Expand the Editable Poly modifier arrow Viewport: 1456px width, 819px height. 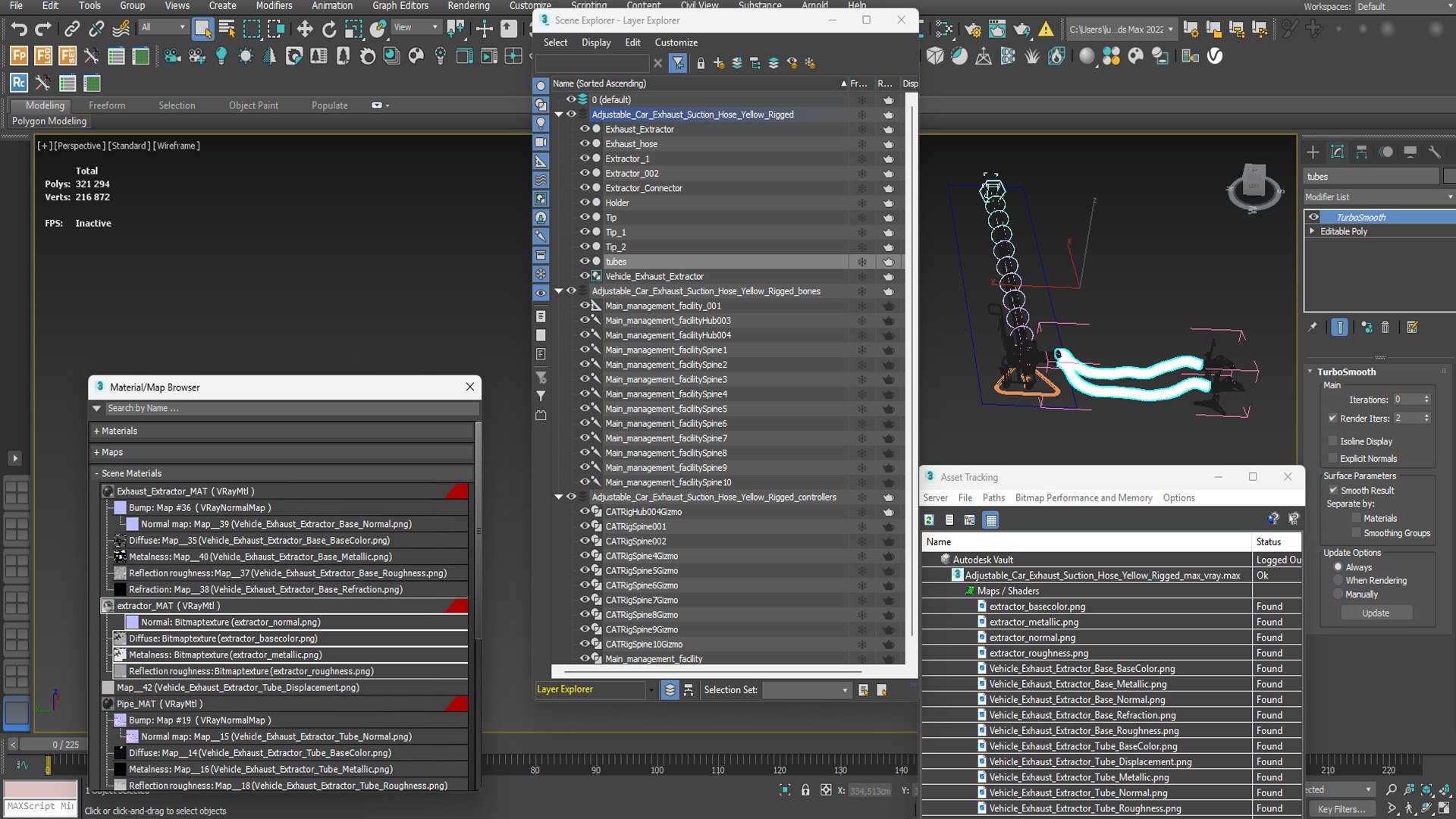(x=1312, y=231)
